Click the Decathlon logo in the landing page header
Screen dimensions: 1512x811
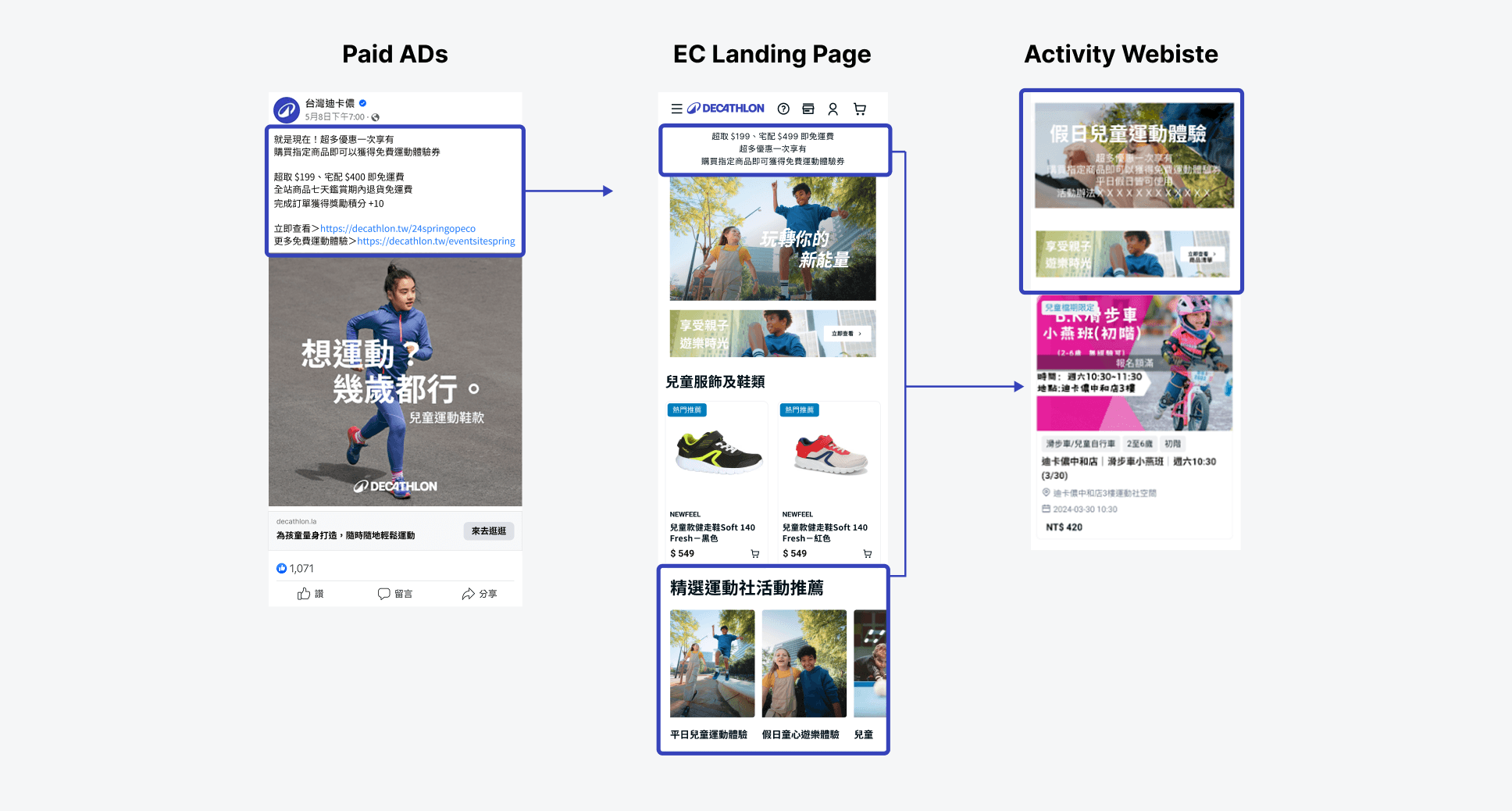pos(726,109)
